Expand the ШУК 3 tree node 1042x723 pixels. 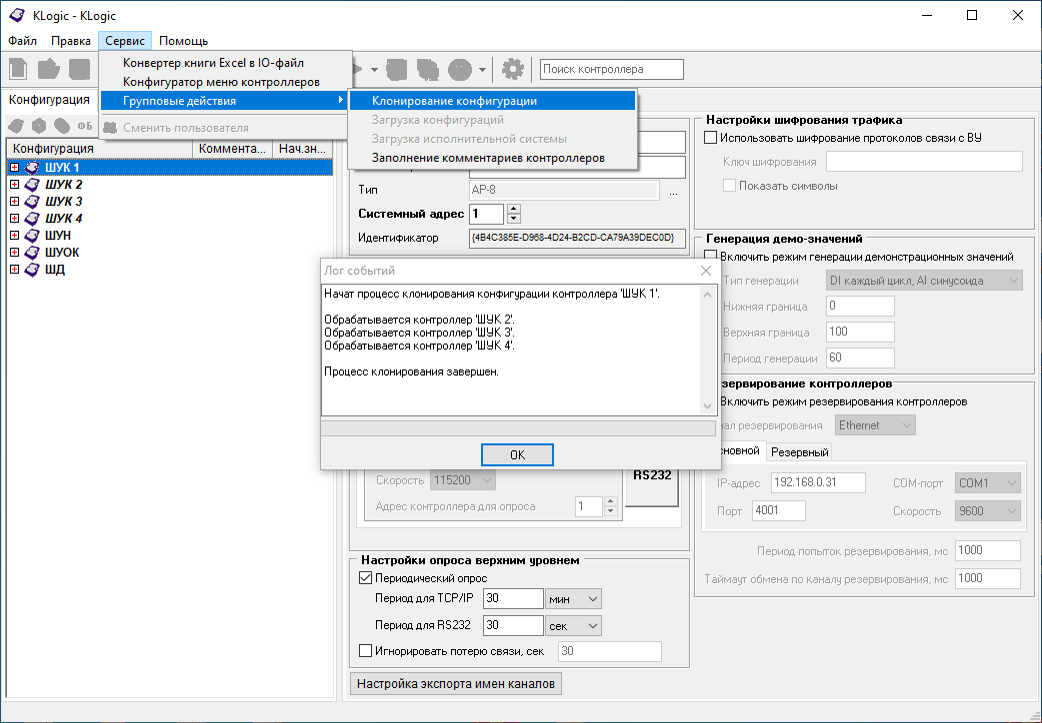14,202
